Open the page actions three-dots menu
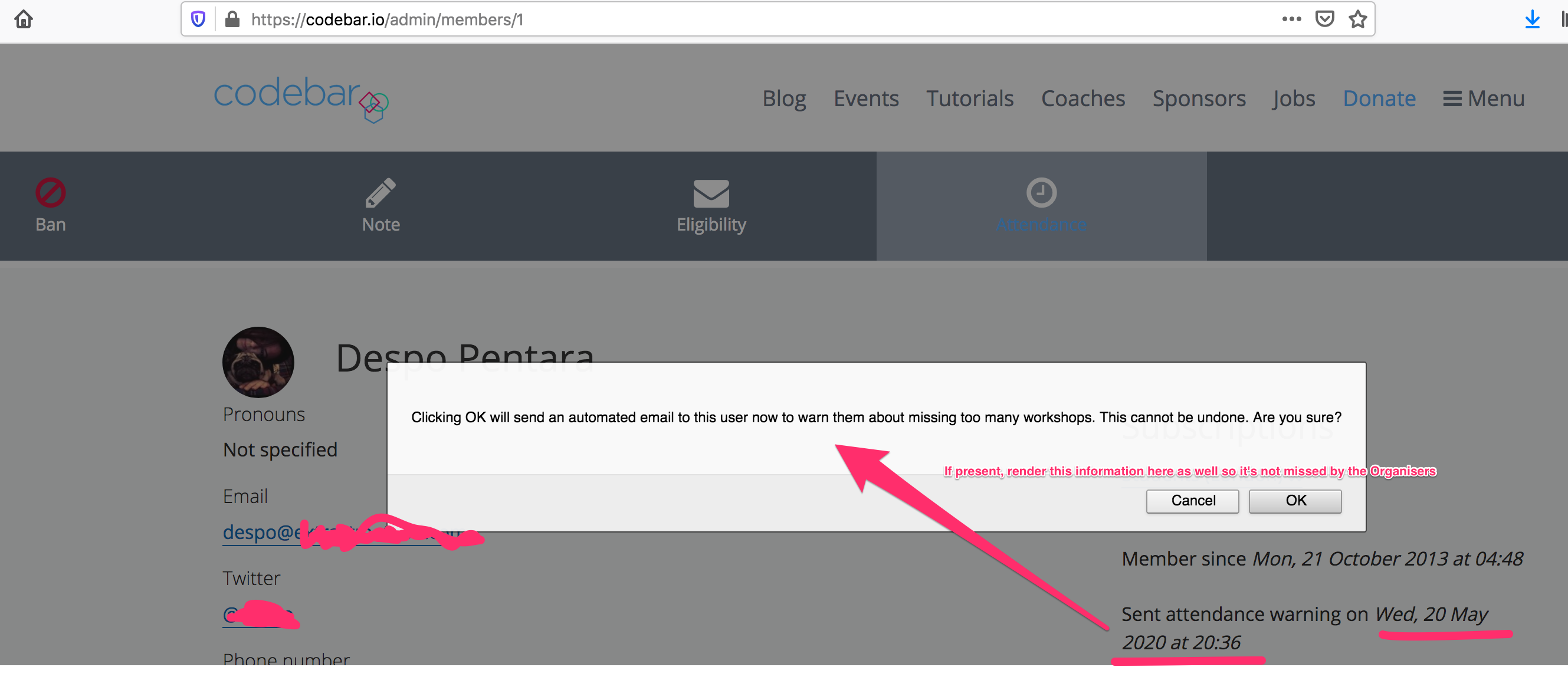 click(x=1291, y=19)
